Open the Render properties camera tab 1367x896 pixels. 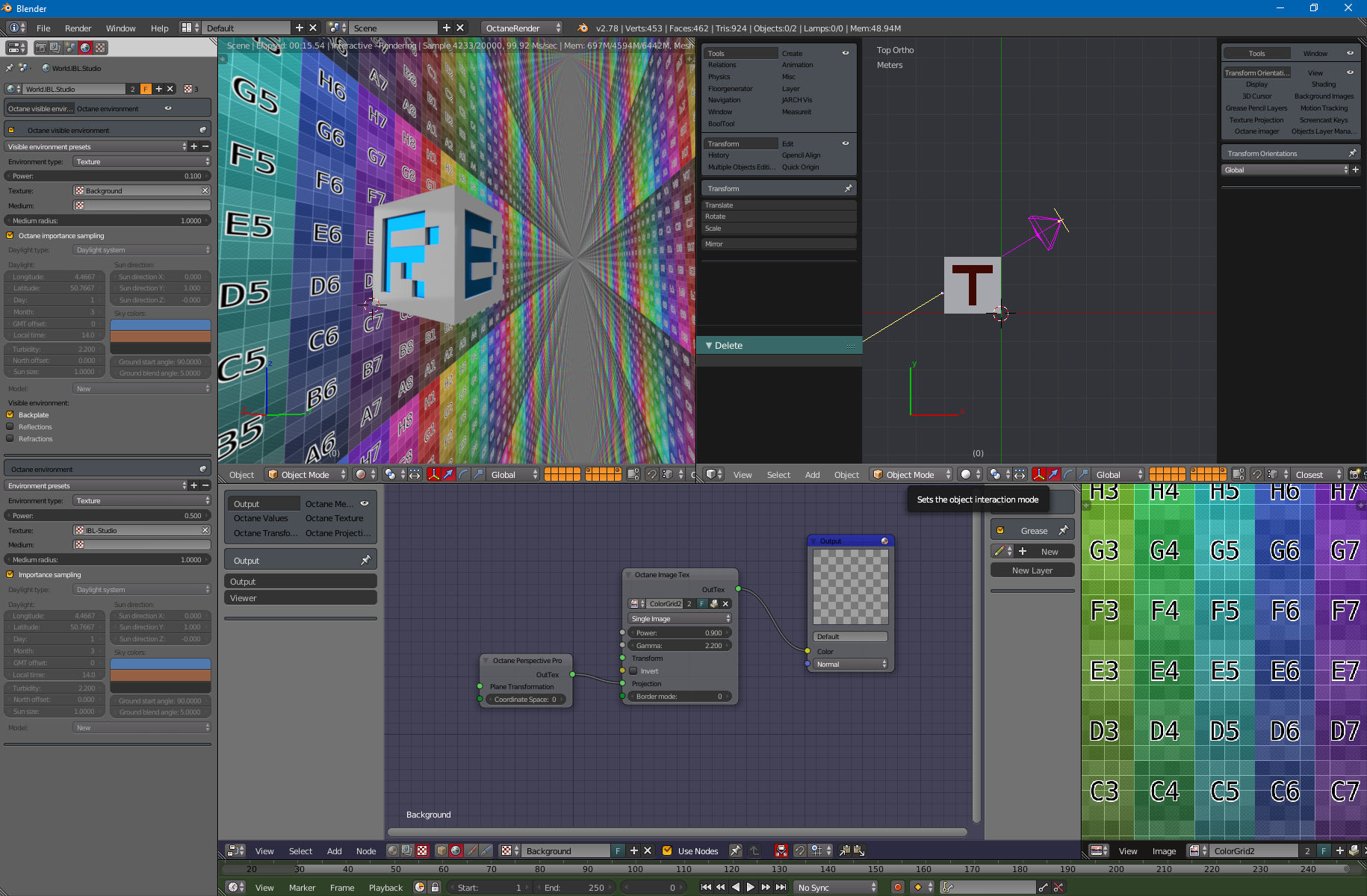click(41, 48)
